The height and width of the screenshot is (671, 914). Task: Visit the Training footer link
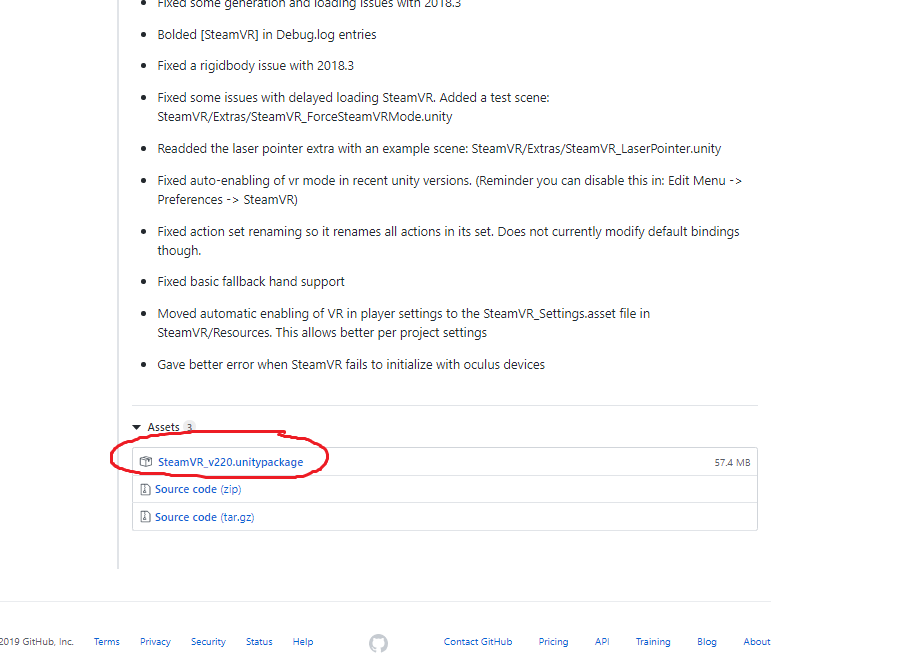click(653, 641)
